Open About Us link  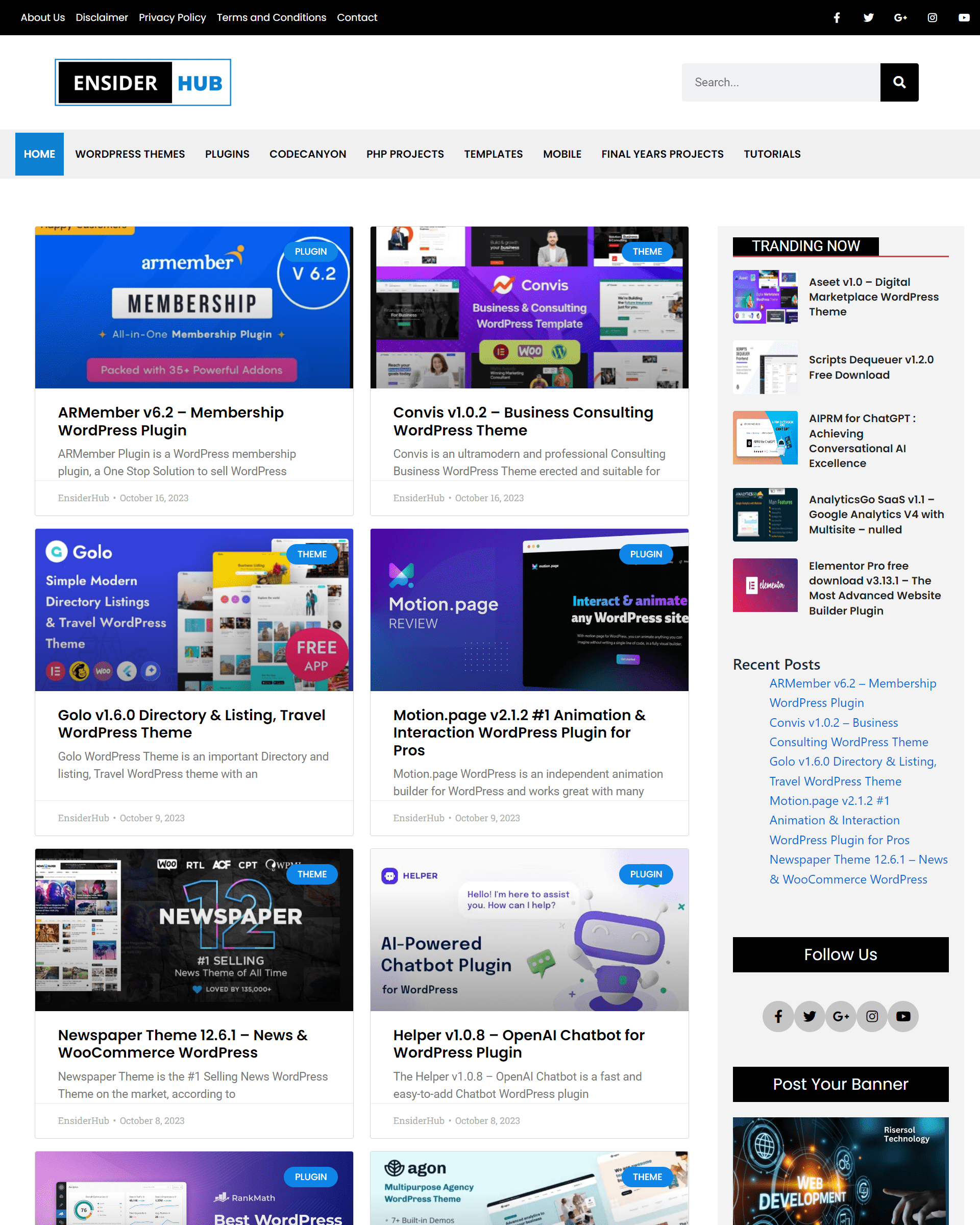click(x=42, y=18)
